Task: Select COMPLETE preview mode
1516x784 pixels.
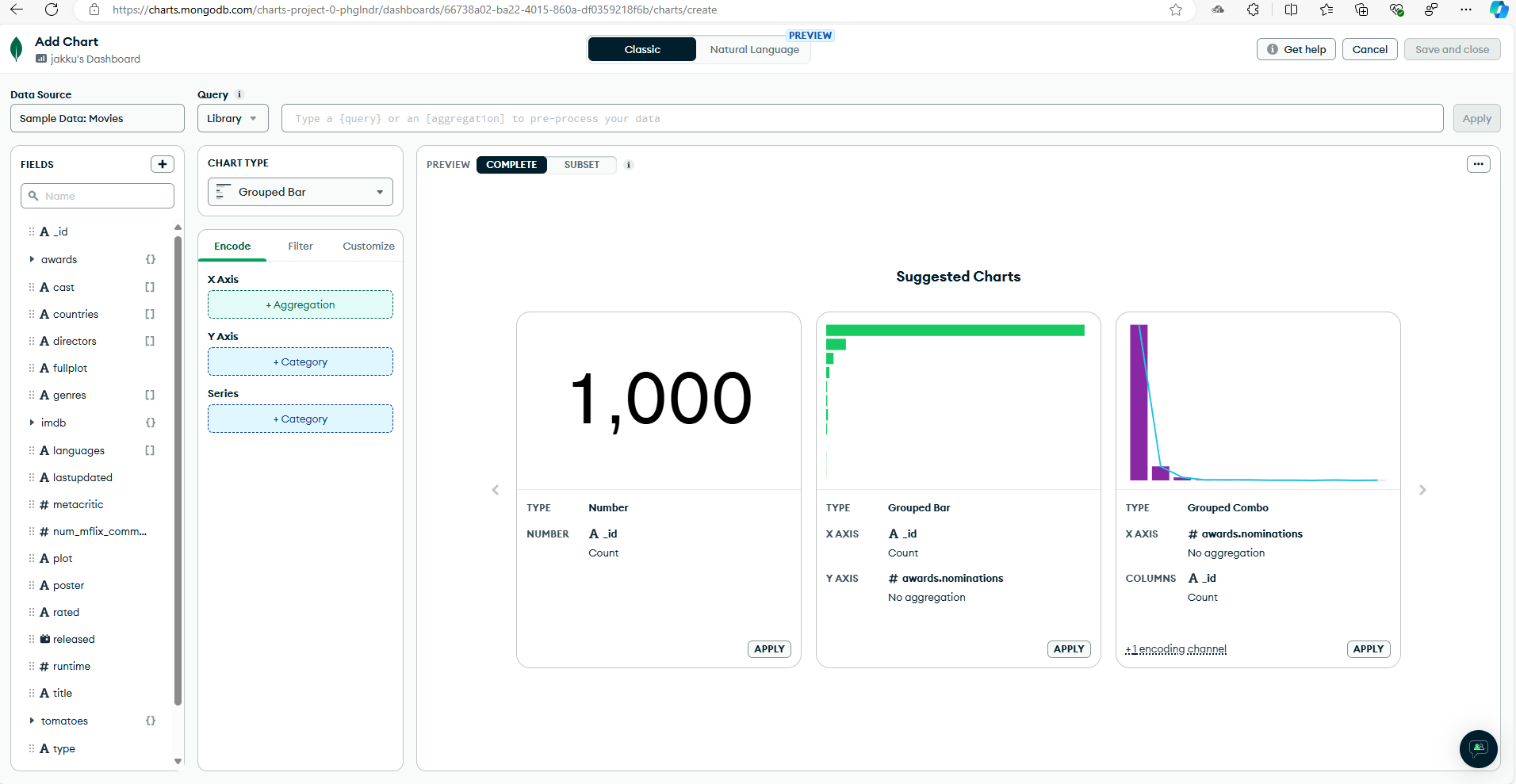Action: pos(511,165)
